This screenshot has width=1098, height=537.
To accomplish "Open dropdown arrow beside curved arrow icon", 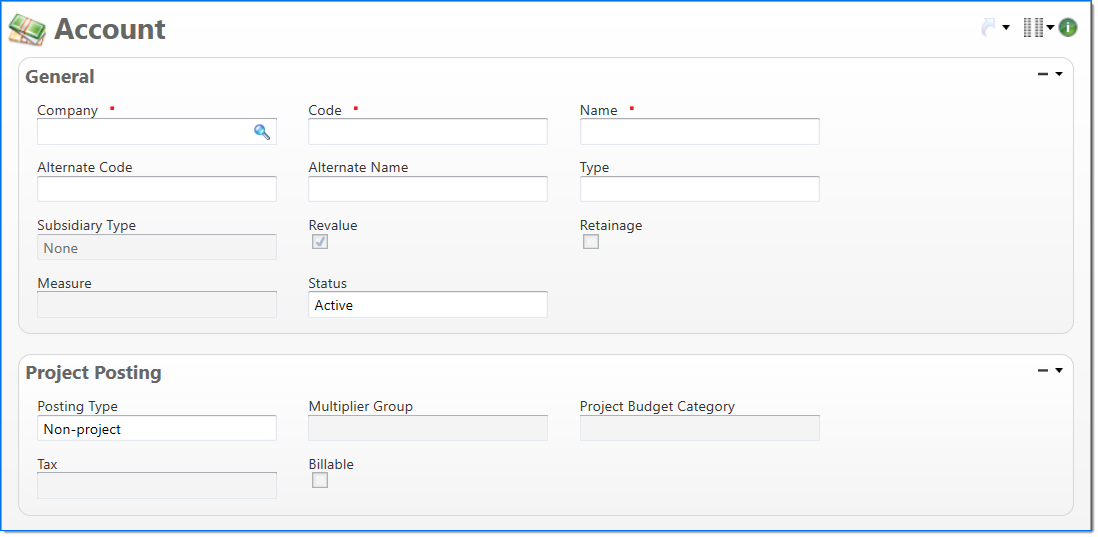I will 1006,28.
